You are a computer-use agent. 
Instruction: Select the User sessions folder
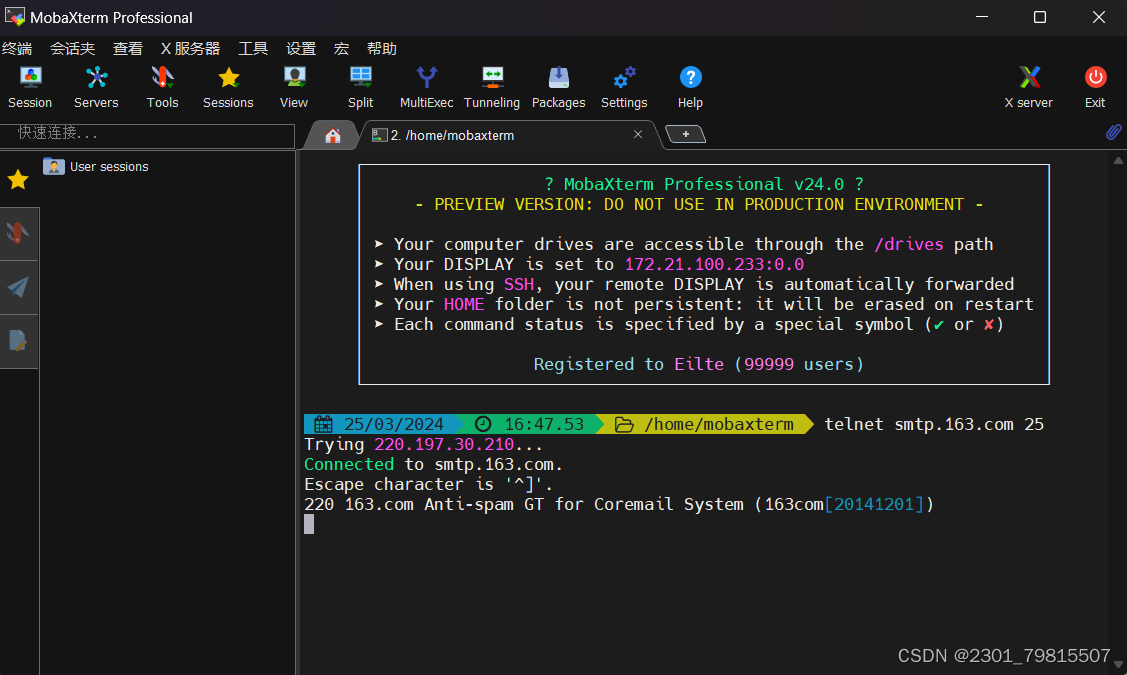point(96,167)
